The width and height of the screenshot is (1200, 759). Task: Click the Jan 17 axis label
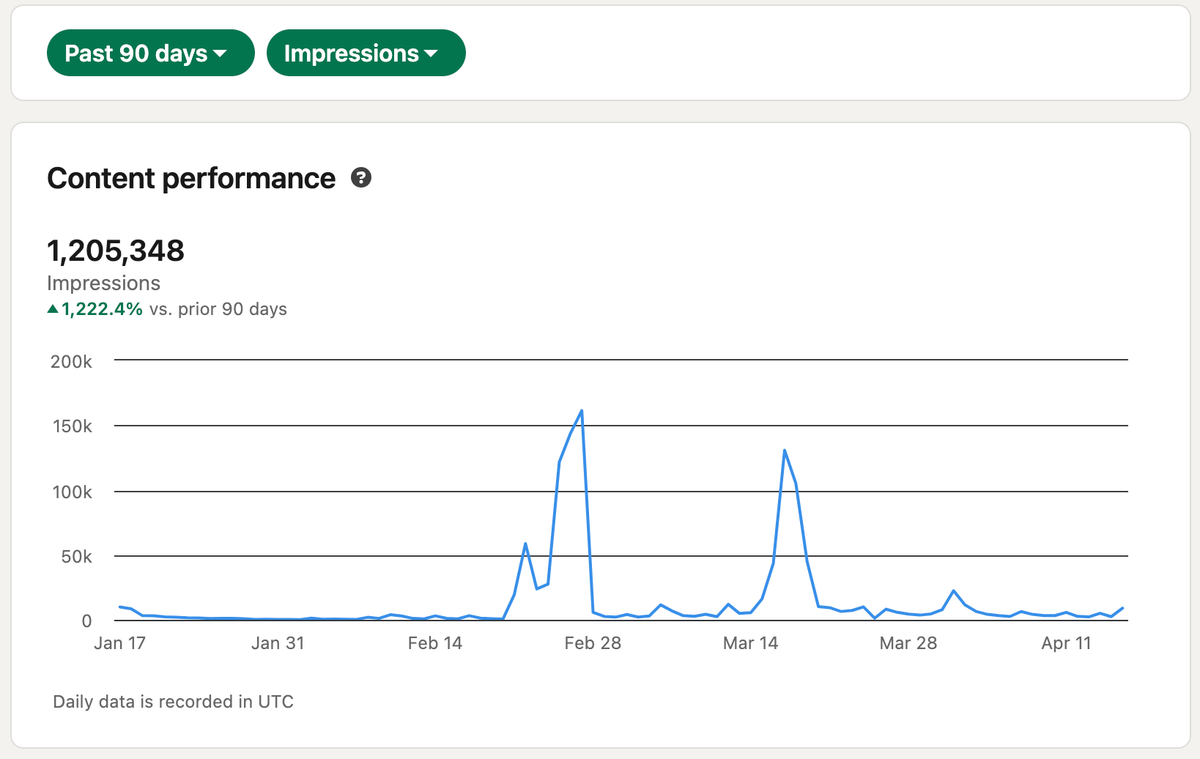119,643
